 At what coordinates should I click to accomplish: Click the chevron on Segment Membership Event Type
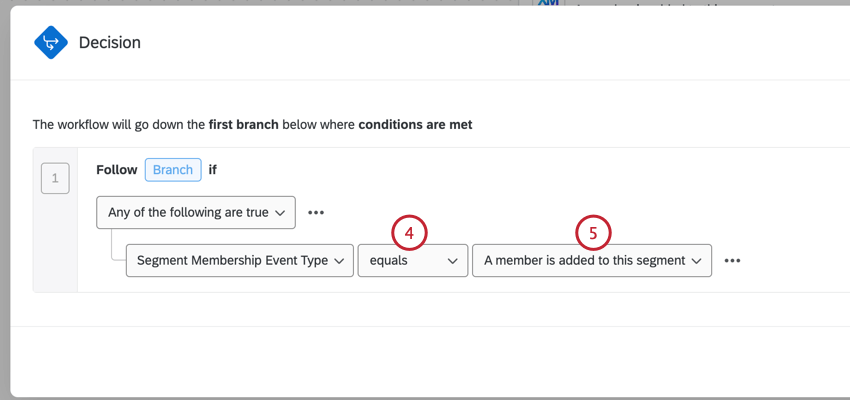[x=339, y=261]
